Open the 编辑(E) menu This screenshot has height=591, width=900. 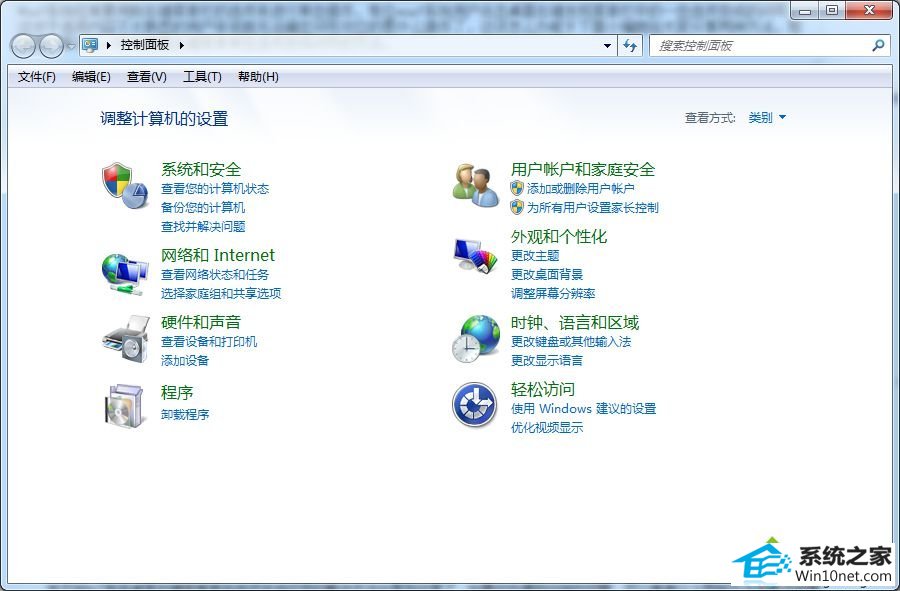coord(91,77)
